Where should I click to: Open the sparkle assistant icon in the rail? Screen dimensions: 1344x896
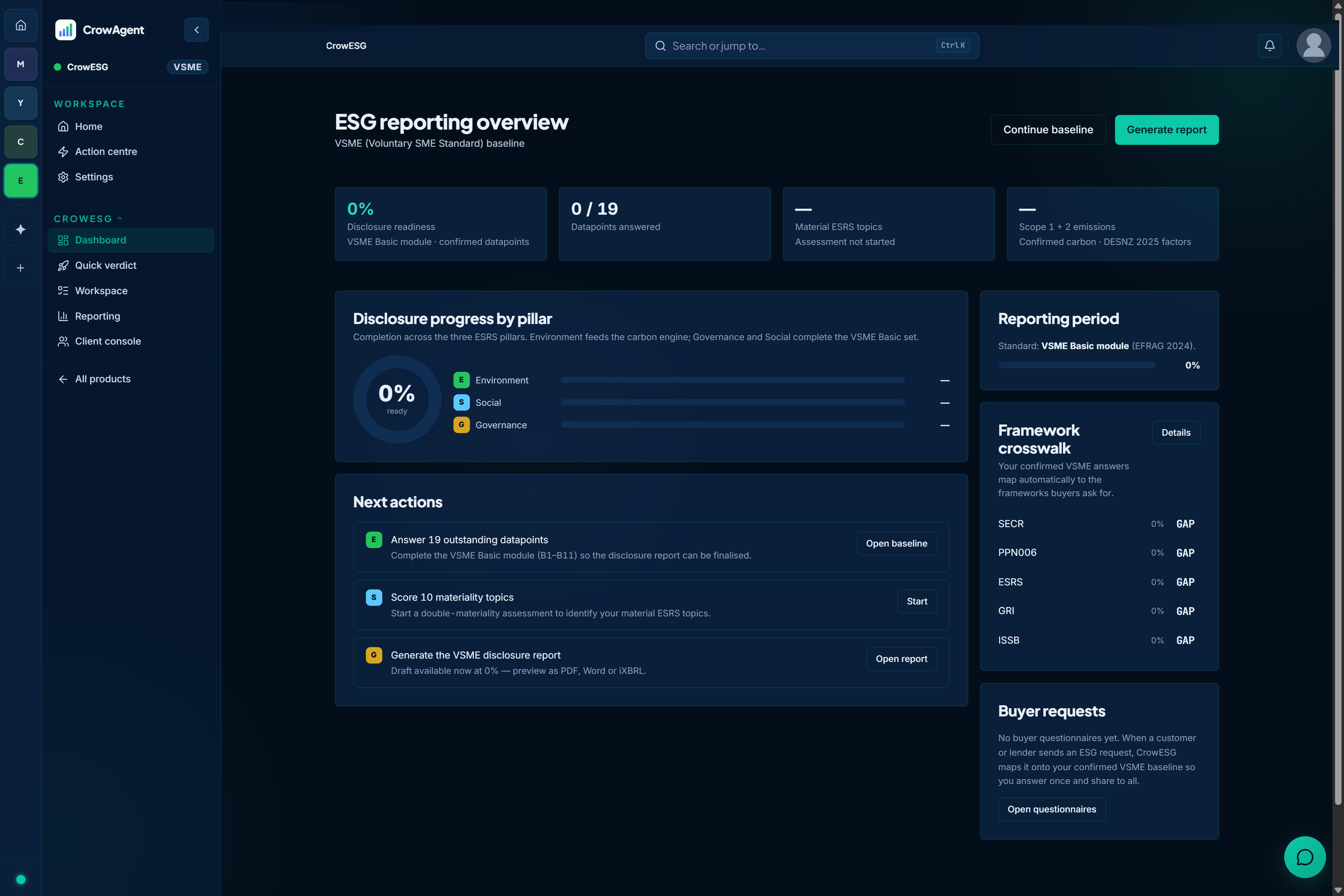pos(21,229)
